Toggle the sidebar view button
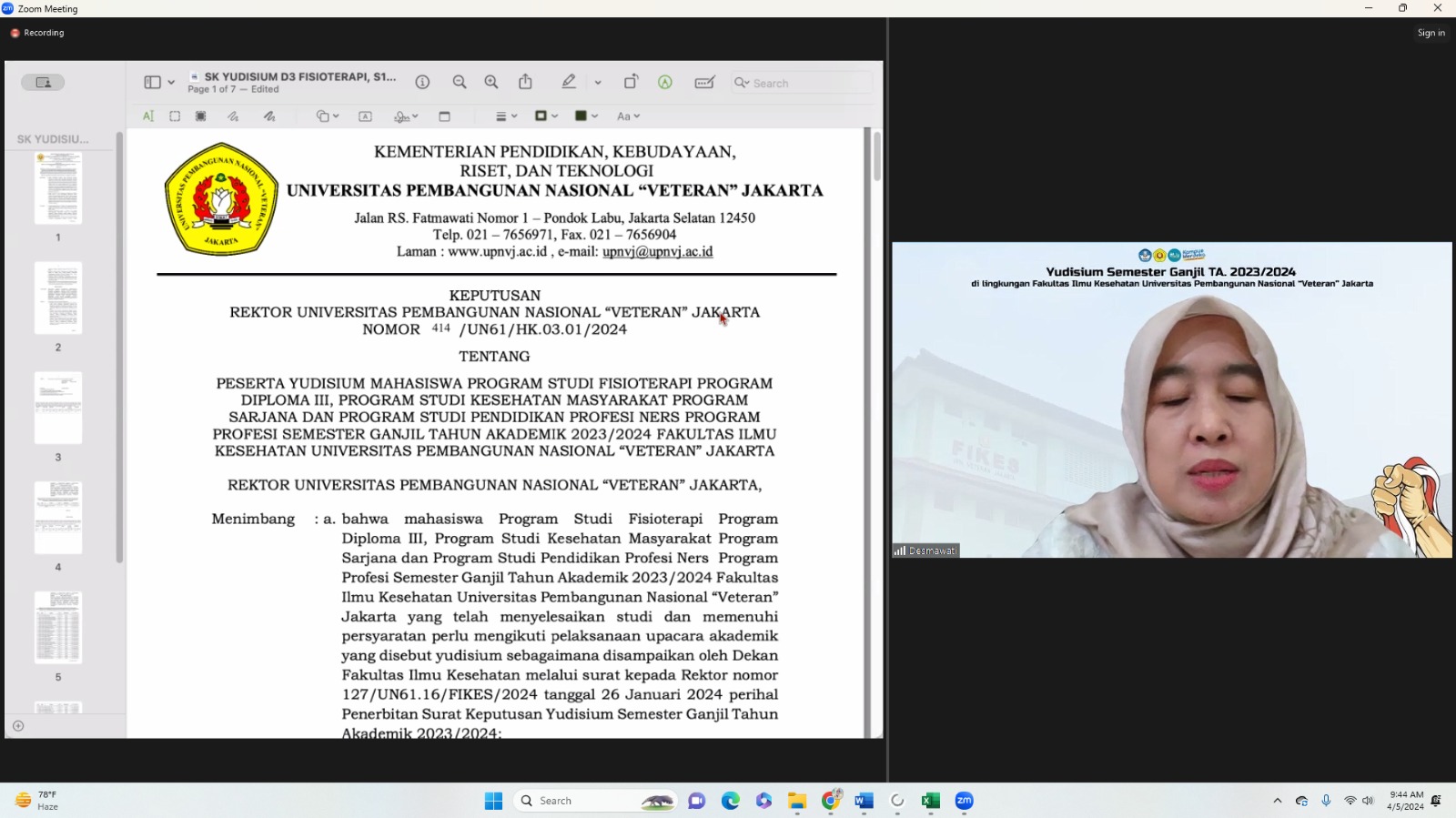The width and height of the screenshot is (1456, 818). pos(153,82)
